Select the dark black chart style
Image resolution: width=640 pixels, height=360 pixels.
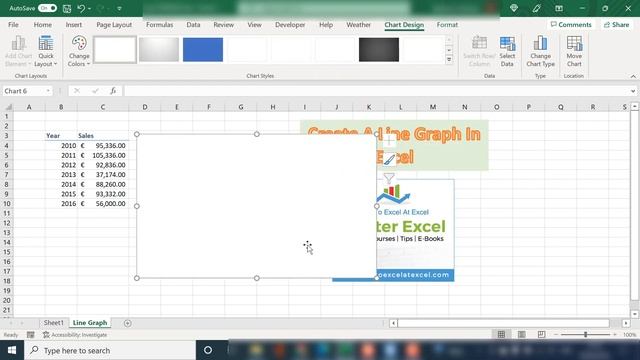point(379,49)
